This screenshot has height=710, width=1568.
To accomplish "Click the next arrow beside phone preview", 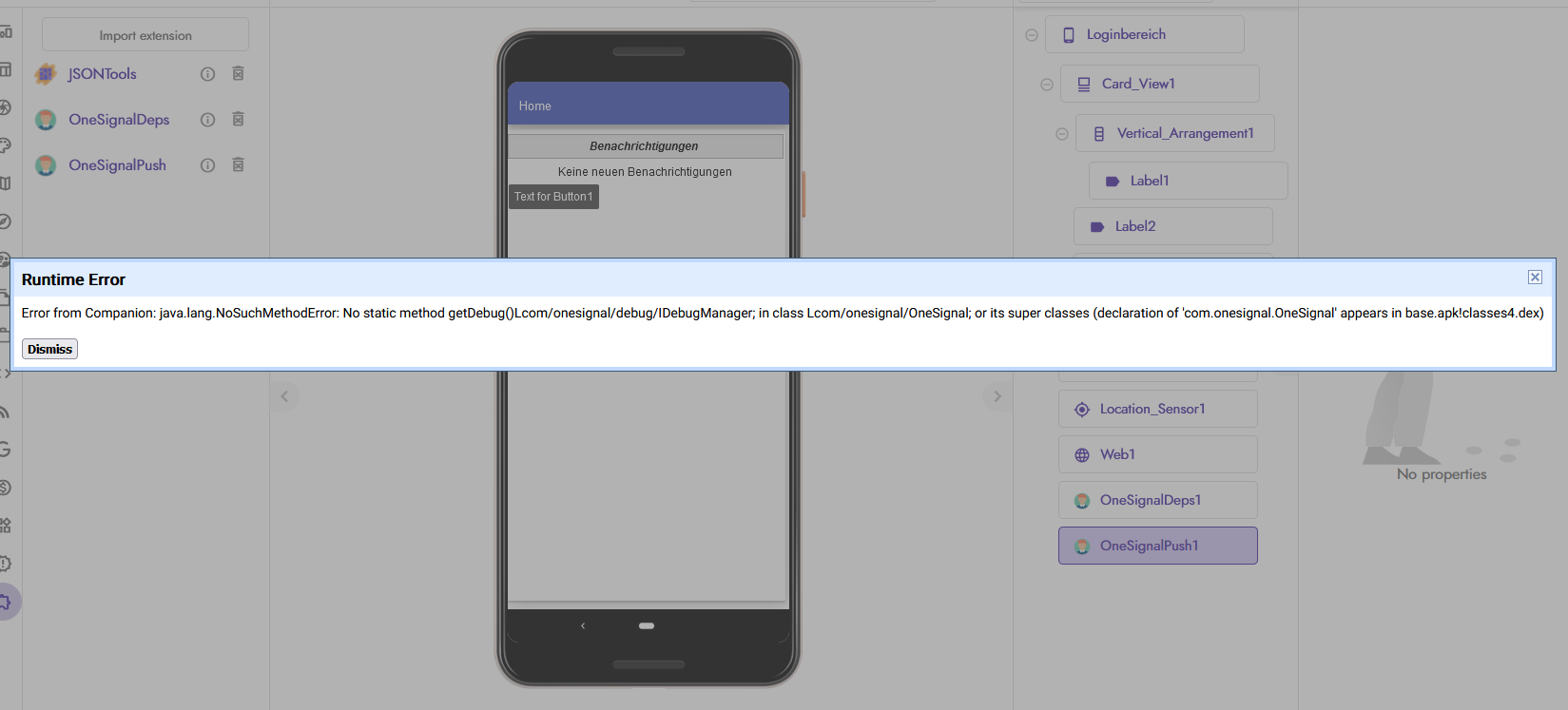I will pyautogui.click(x=997, y=396).
